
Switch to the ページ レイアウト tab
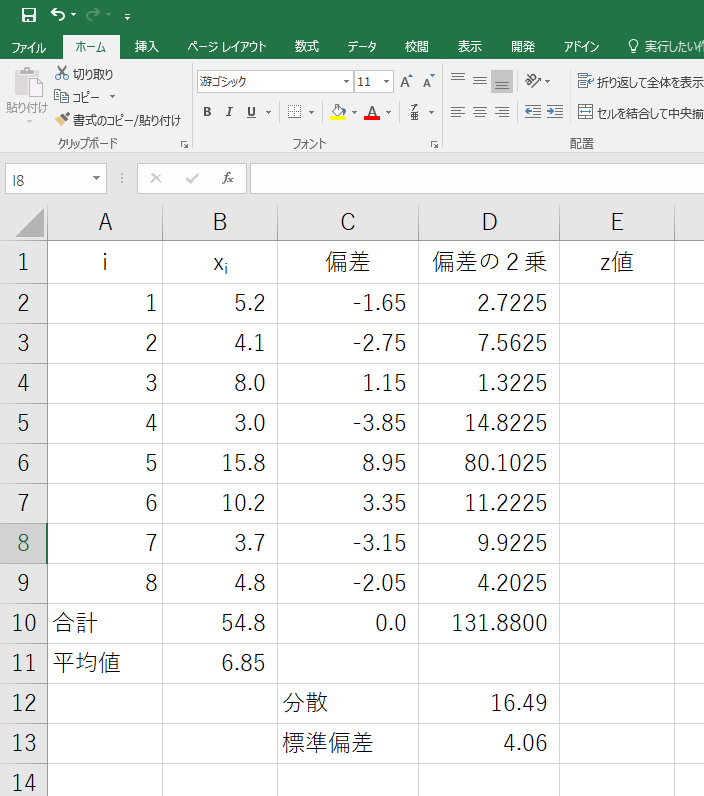tap(226, 47)
